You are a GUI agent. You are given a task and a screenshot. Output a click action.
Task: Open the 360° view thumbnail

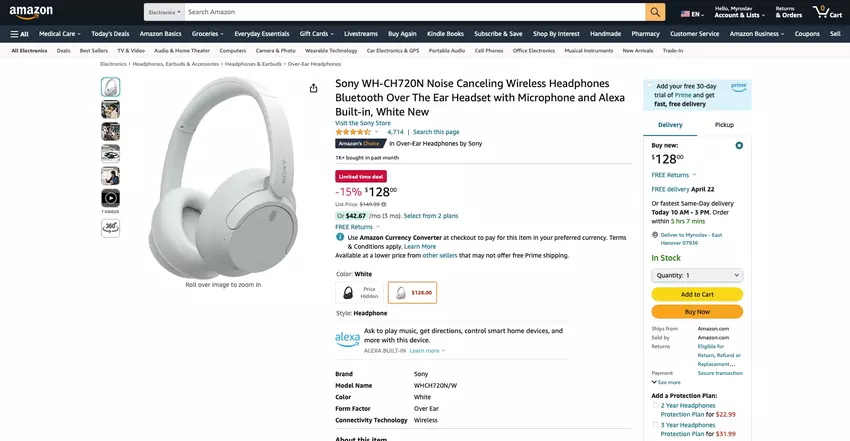(110, 228)
